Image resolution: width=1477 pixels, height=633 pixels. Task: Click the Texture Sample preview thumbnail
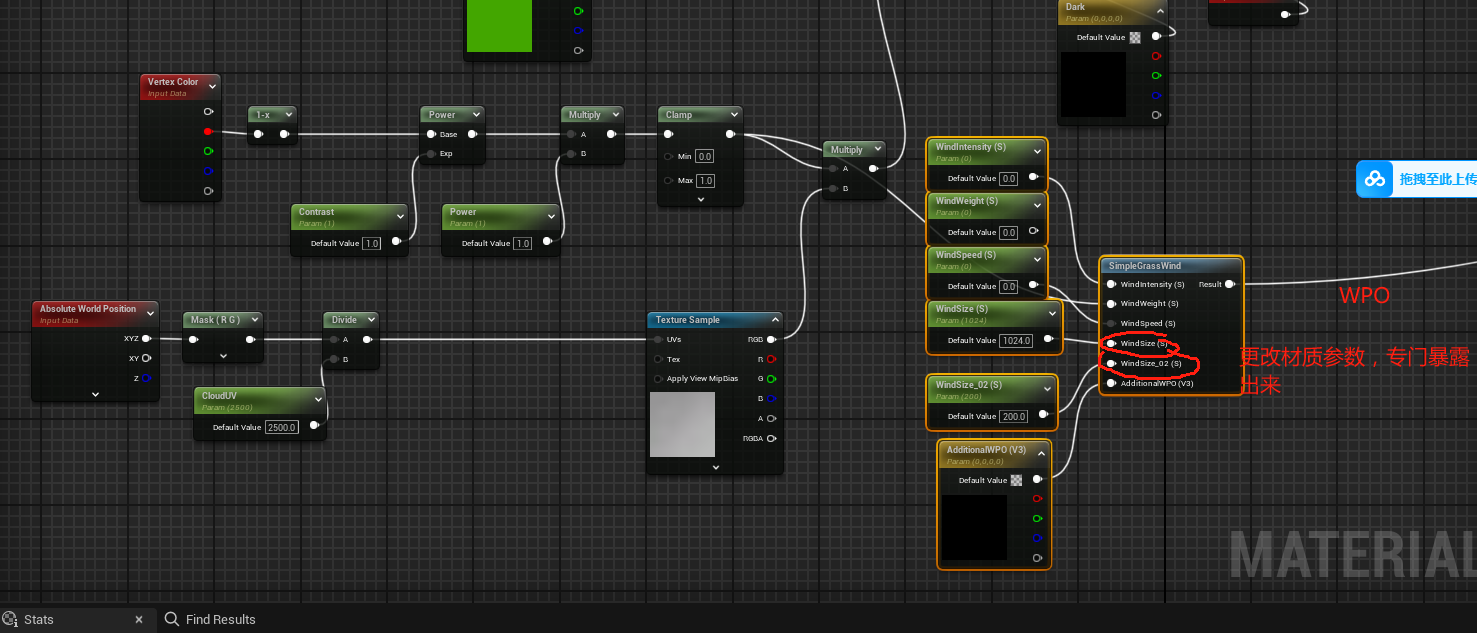click(682, 424)
